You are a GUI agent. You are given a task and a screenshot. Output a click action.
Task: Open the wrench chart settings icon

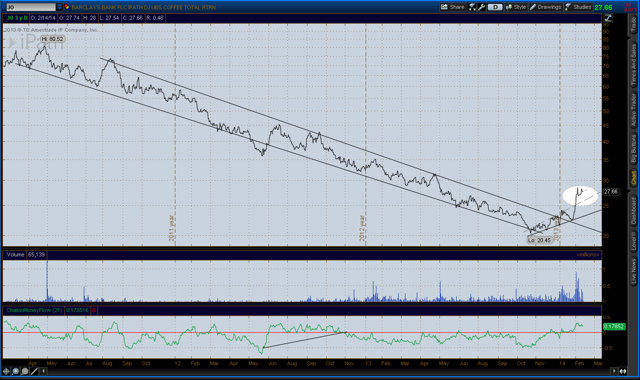482,7
